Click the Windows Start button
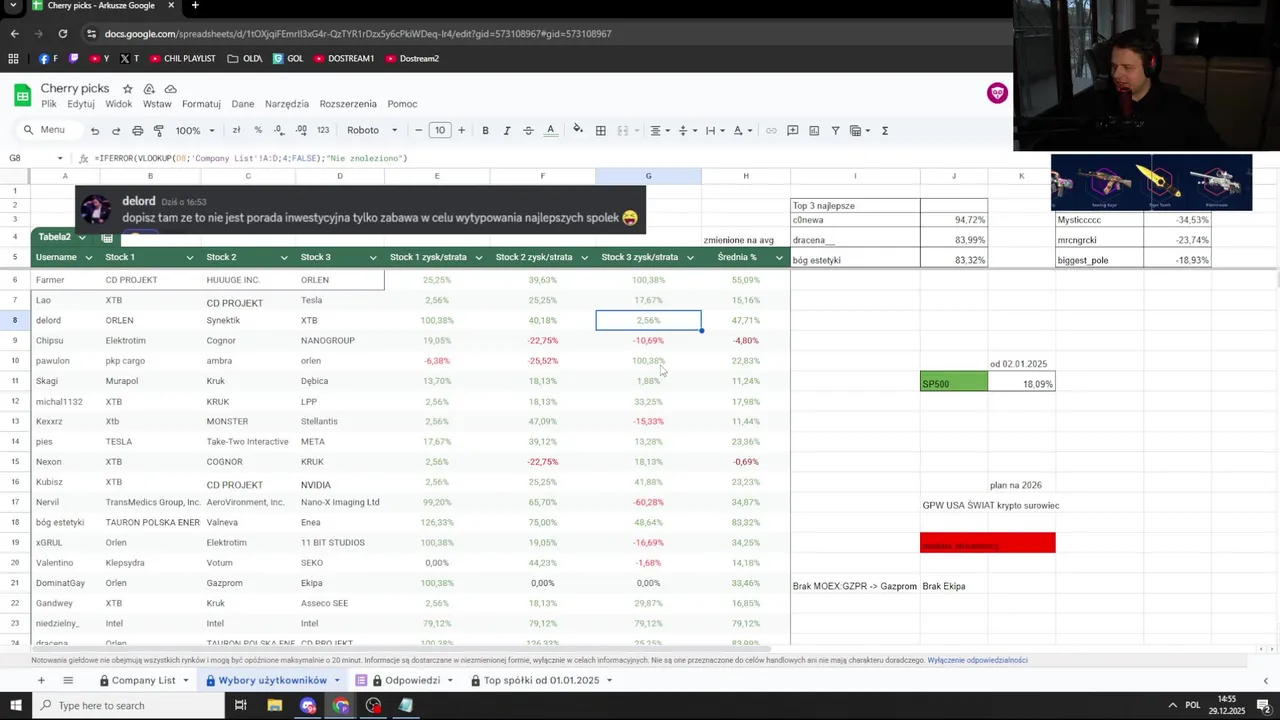The height and width of the screenshot is (720, 1280). coord(15,705)
